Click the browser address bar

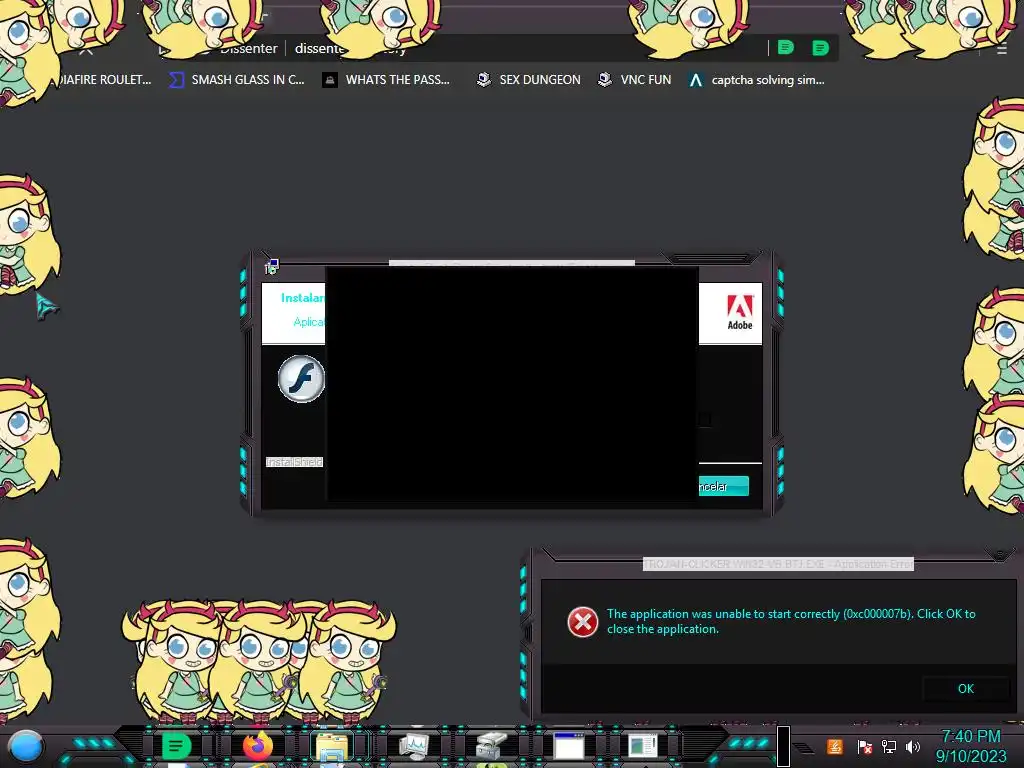click(522, 48)
